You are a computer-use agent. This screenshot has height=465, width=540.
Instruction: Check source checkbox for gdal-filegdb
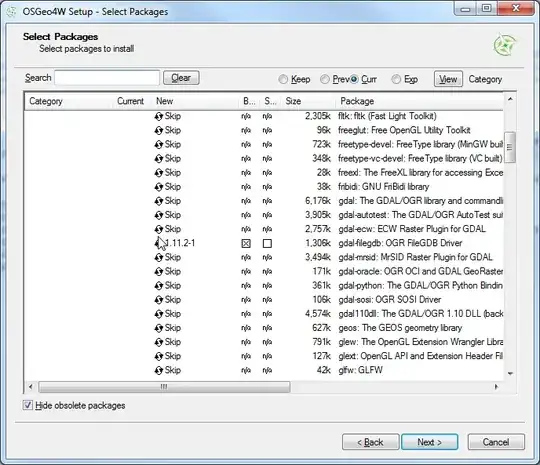click(x=267, y=244)
